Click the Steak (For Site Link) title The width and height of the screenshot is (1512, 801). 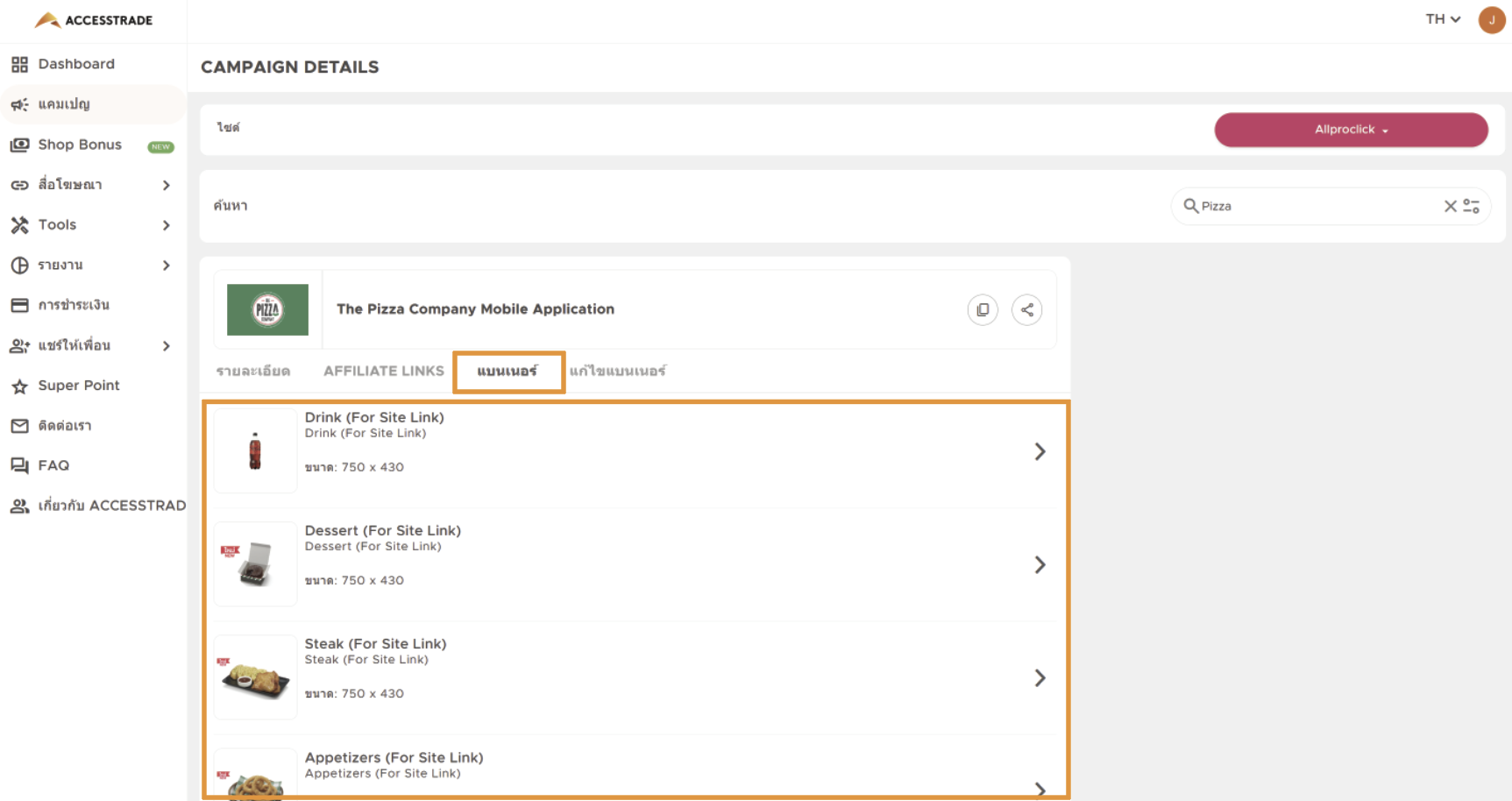tap(376, 644)
